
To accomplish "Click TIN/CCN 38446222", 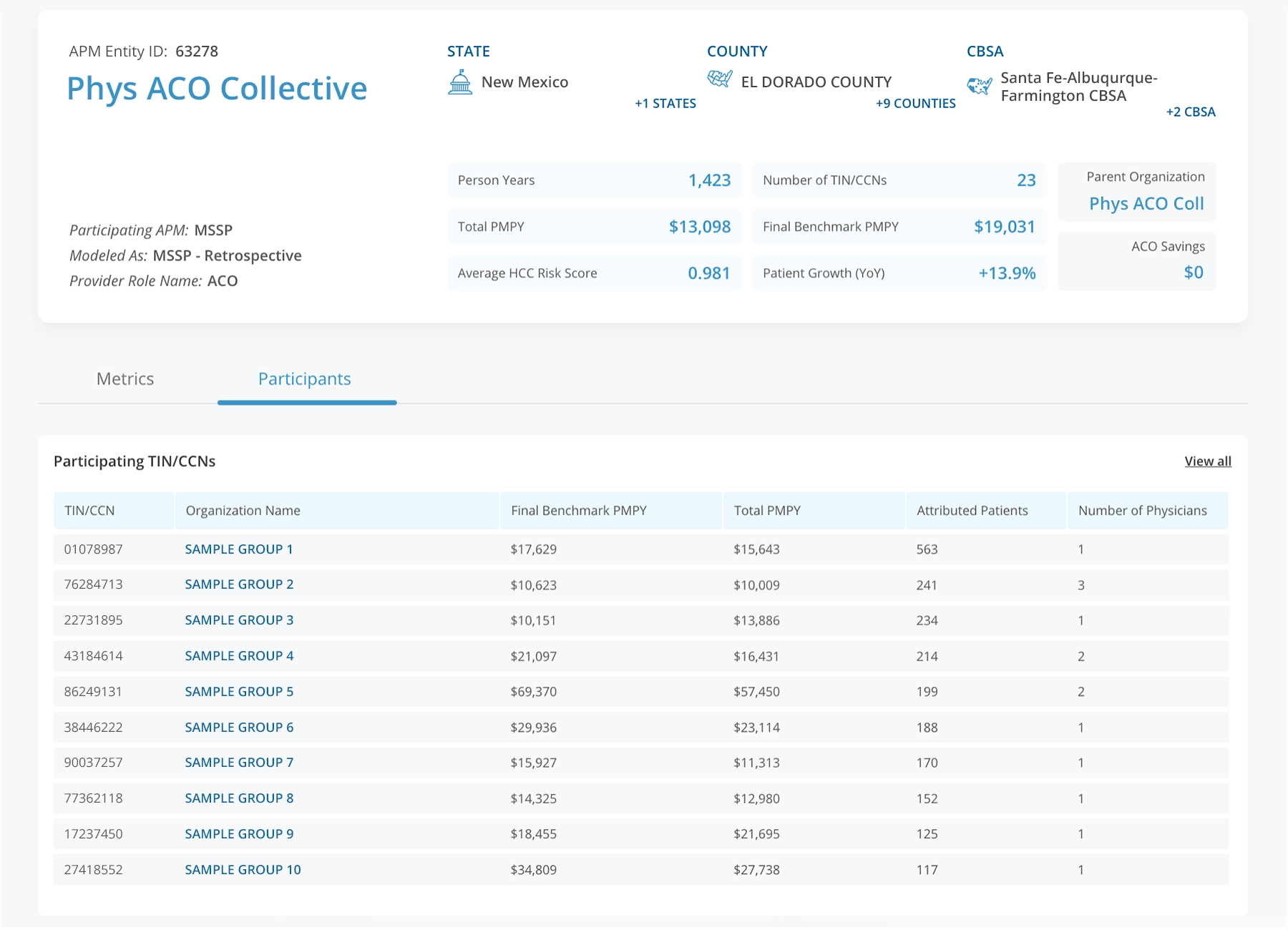I will (x=93, y=728).
